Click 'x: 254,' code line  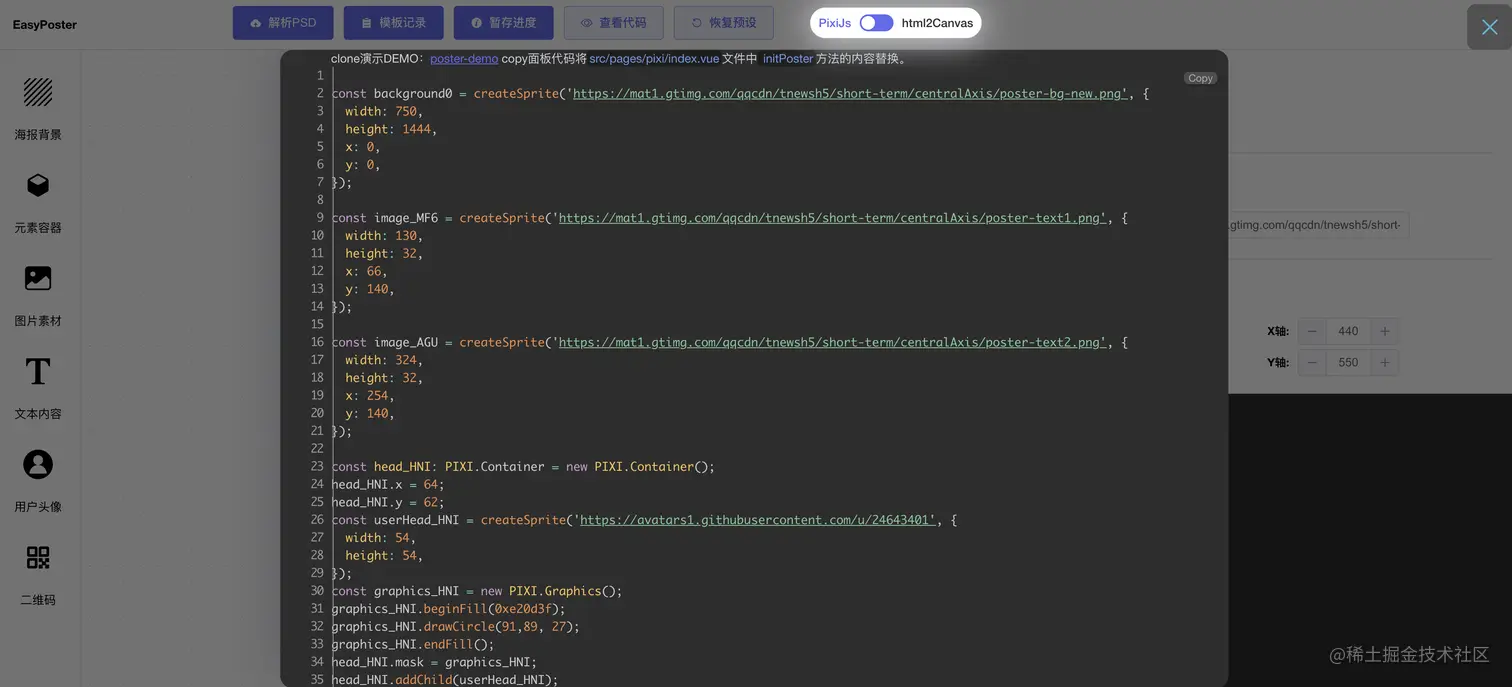(x=370, y=395)
